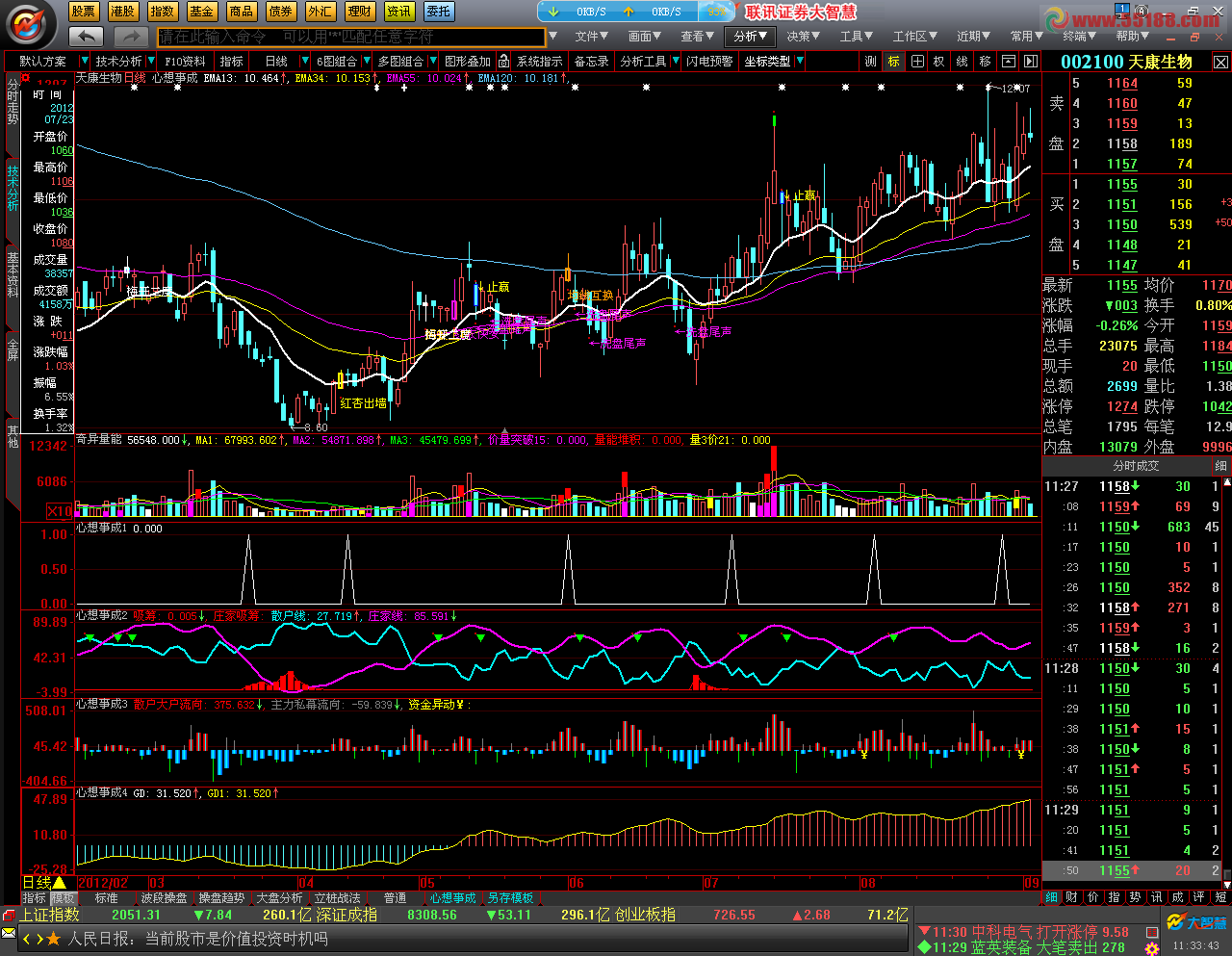
Task: Click the forward arrow navigation button
Action: coord(131,37)
